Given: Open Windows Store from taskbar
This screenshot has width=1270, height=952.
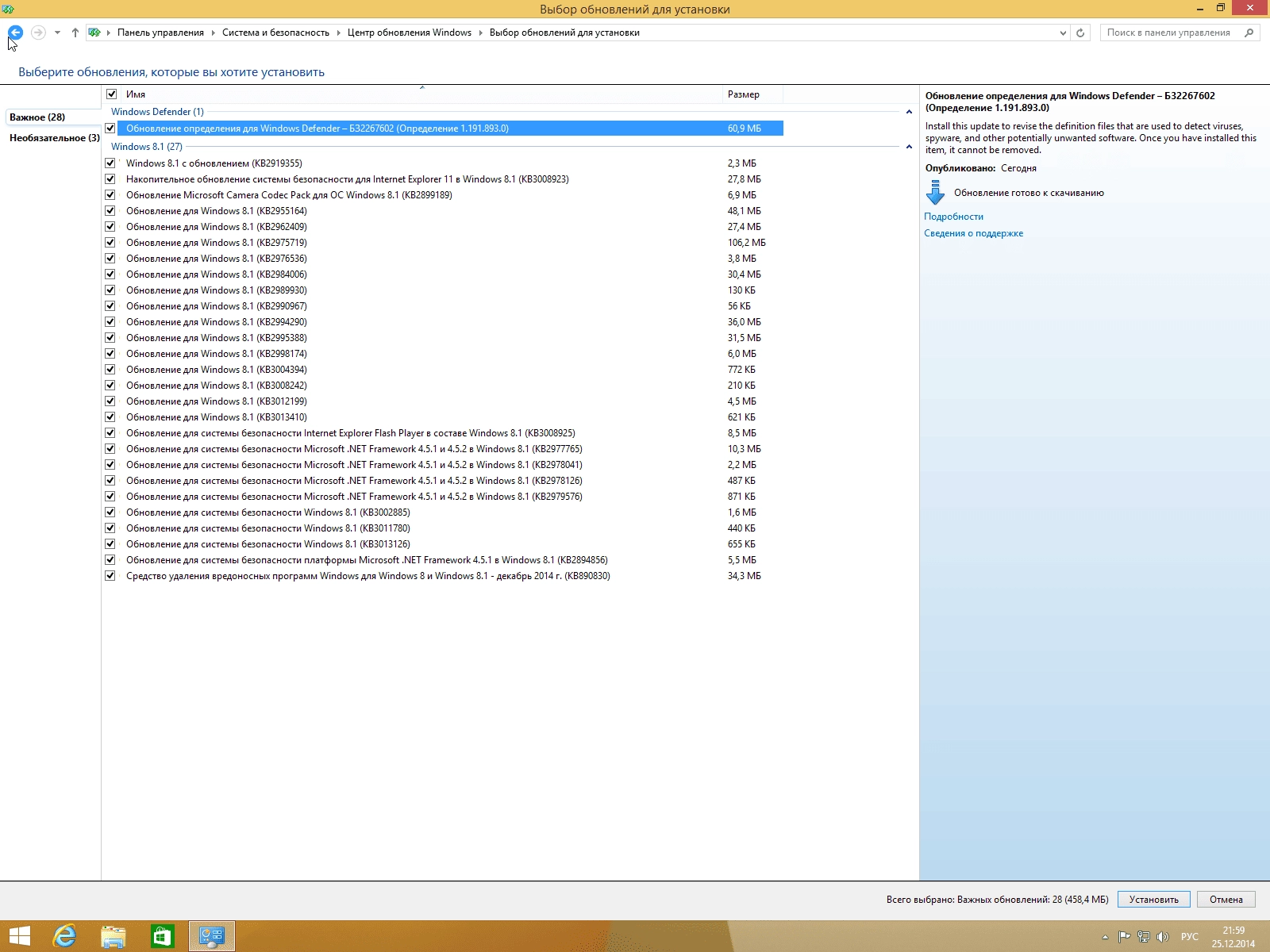Looking at the screenshot, I should coord(162,936).
